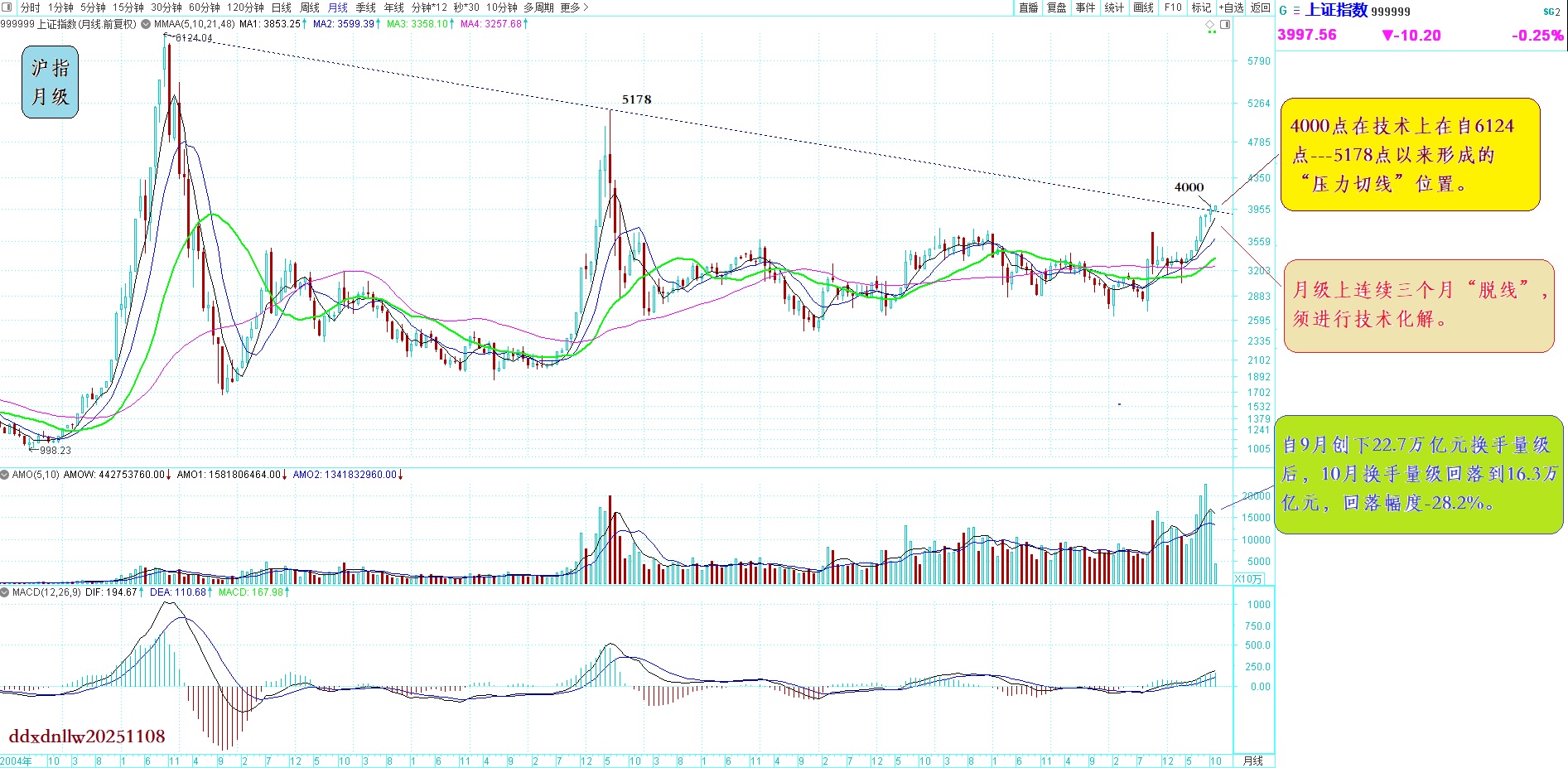This screenshot has height=768, width=1568.
Task: Click the three-line list icon by 上证指数
Action: tap(1296, 11)
